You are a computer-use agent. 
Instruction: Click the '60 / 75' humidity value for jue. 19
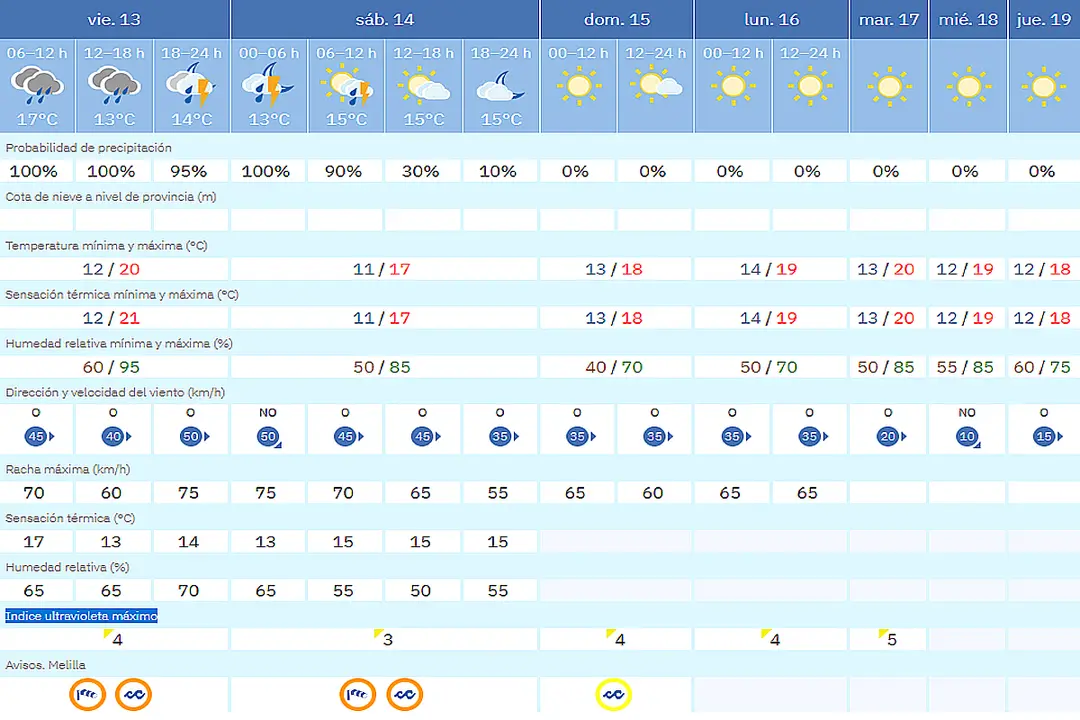point(1042,367)
